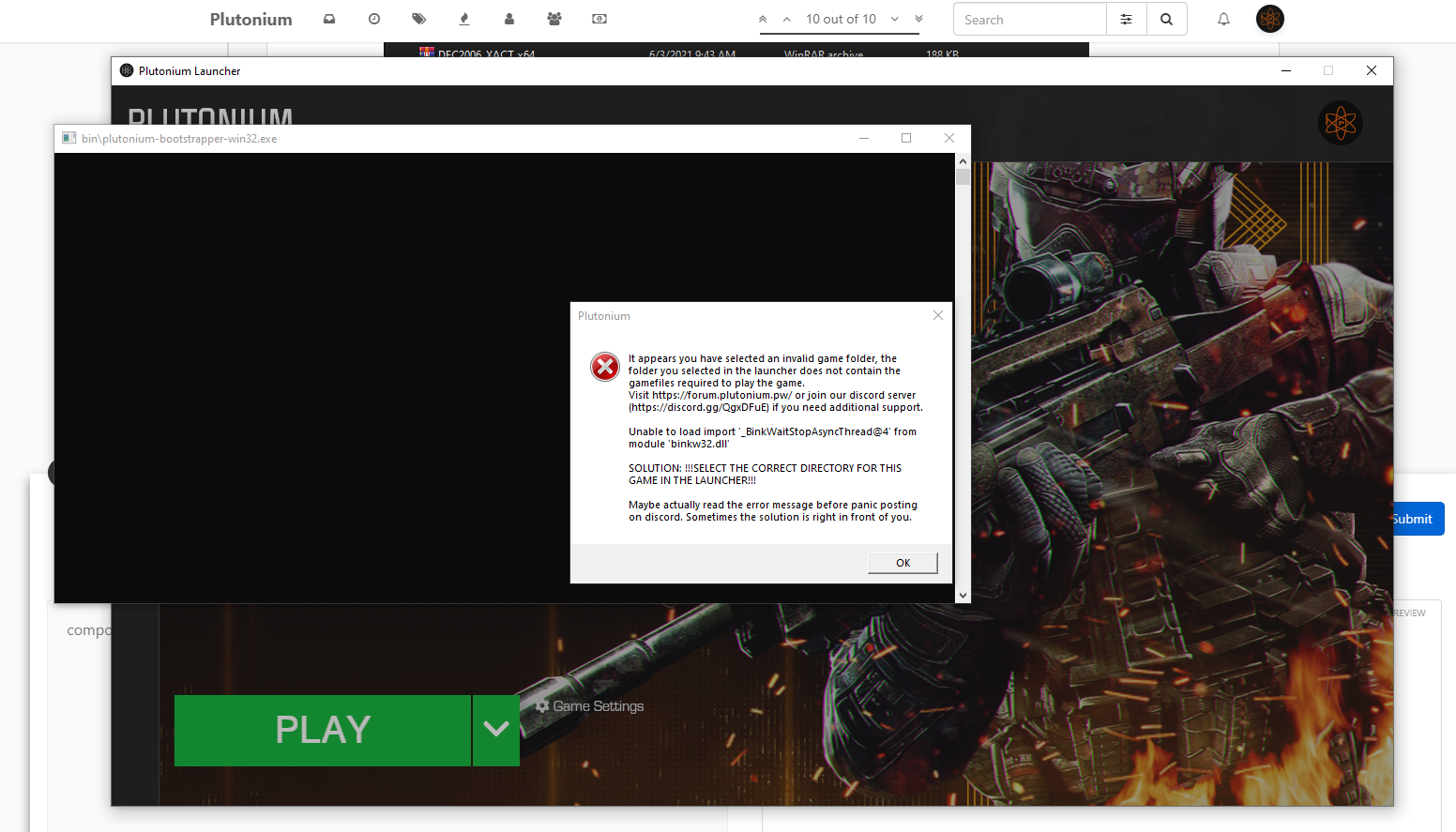Open the notifications bell

[1224, 19]
